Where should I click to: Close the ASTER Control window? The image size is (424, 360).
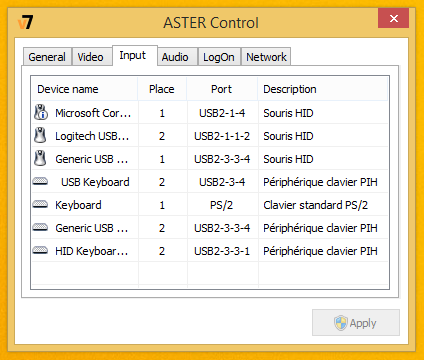coord(393,18)
